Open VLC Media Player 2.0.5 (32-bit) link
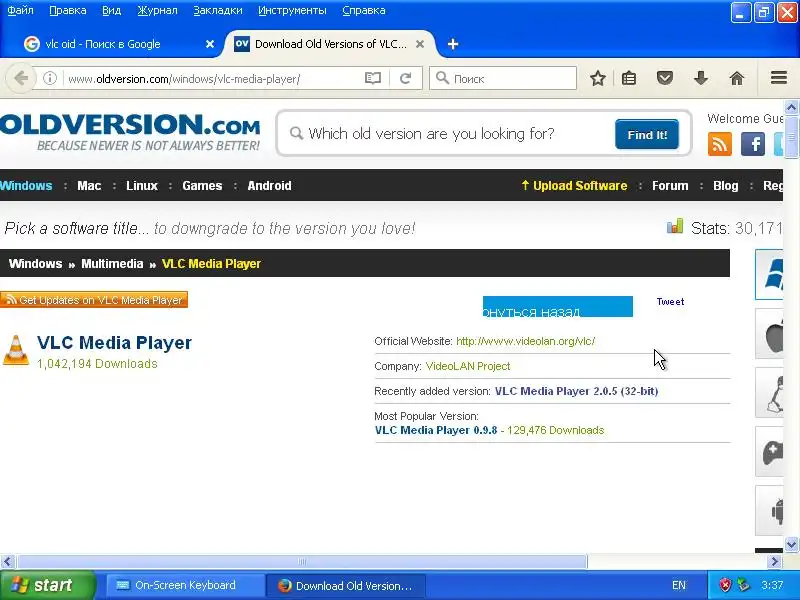The height and width of the screenshot is (600, 800). pos(577,391)
